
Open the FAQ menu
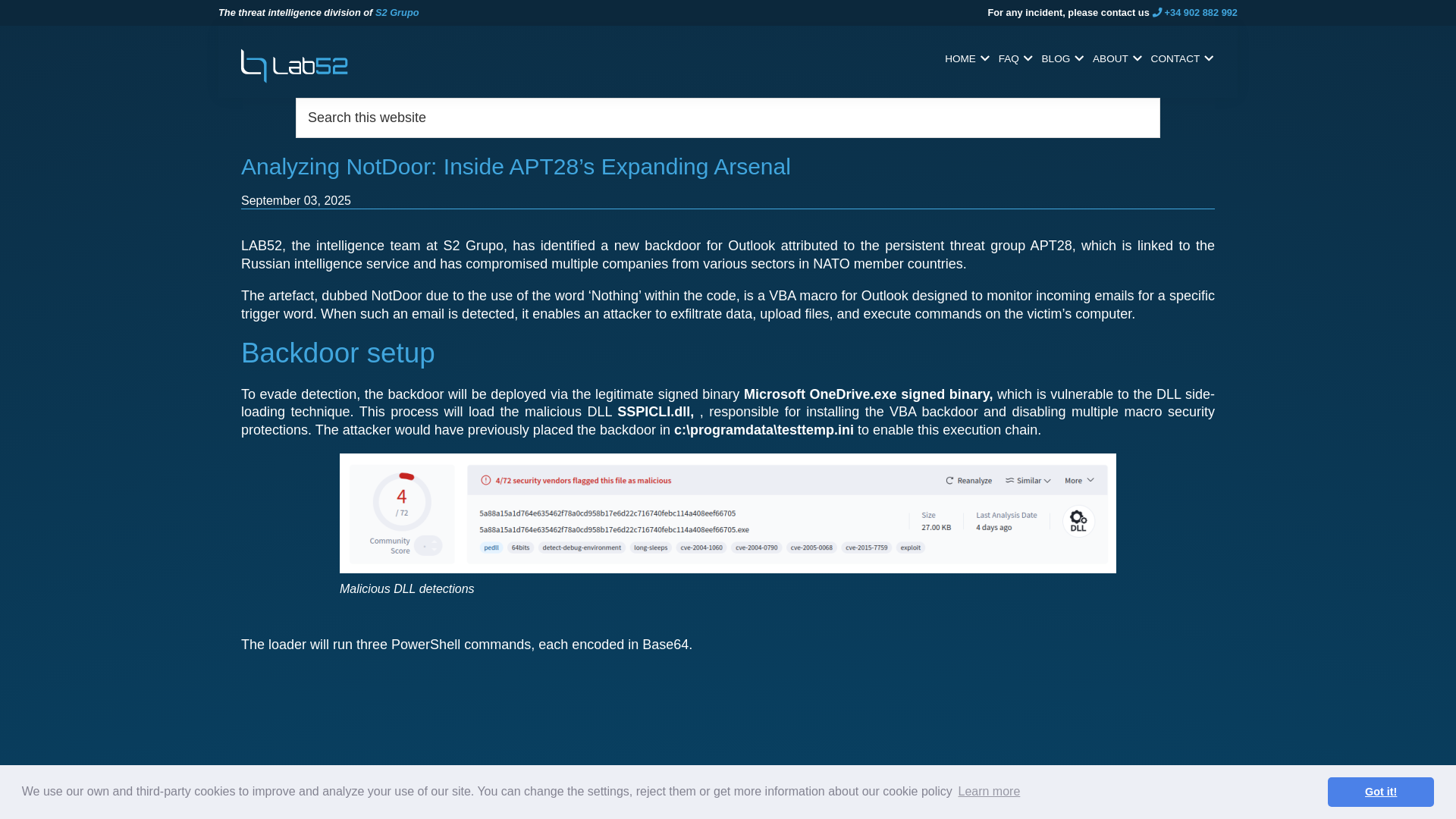[1009, 58]
